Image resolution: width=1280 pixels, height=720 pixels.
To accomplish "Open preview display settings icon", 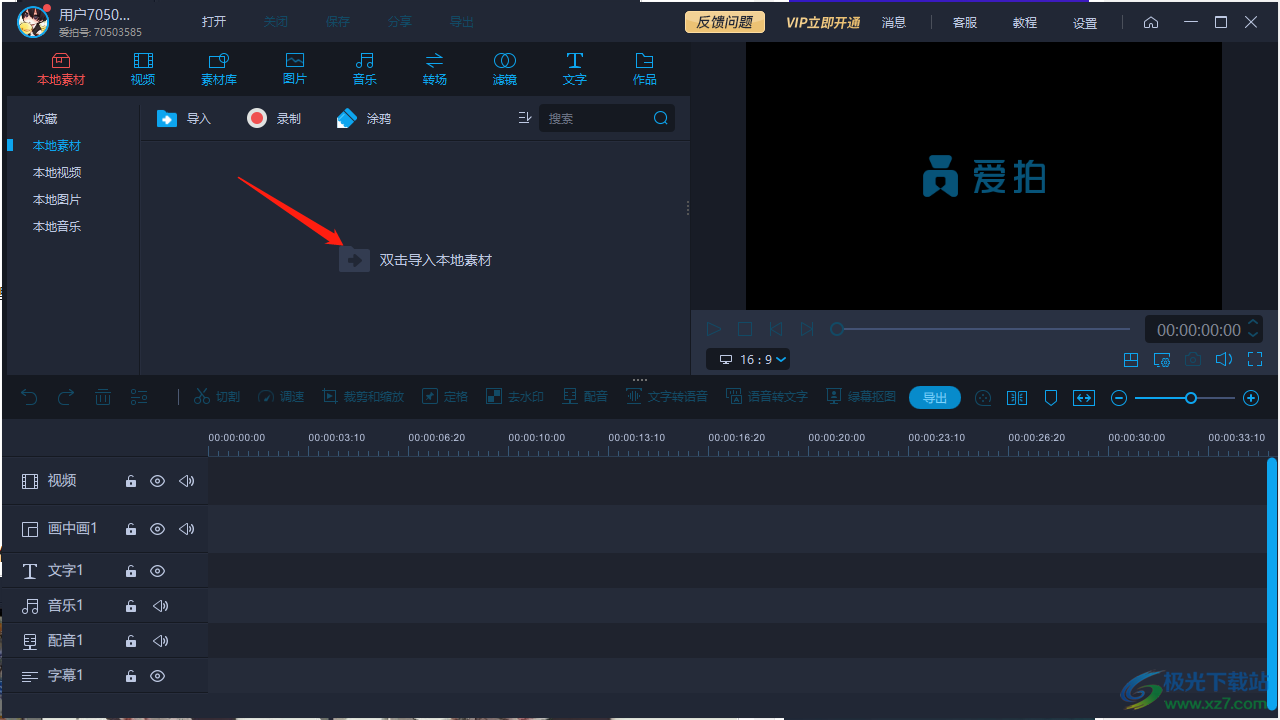I will pyautogui.click(x=1162, y=360).
